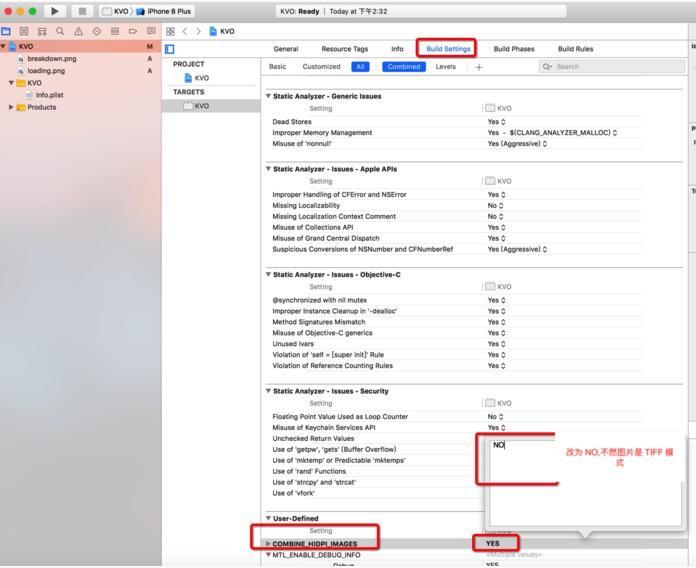Select the Unchecked Return Values setting
Viewport: 696px width, 568px height.
point(313,438)
